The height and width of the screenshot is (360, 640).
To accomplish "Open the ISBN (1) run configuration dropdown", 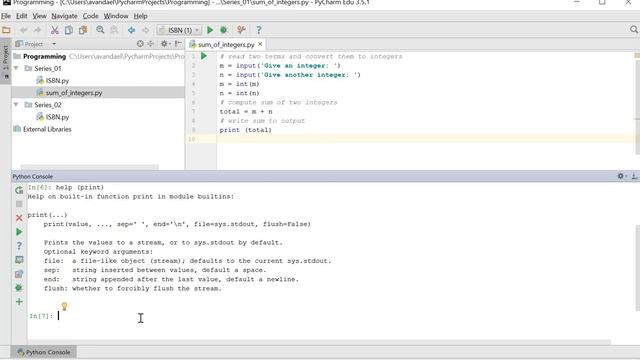I will (179, 30).
